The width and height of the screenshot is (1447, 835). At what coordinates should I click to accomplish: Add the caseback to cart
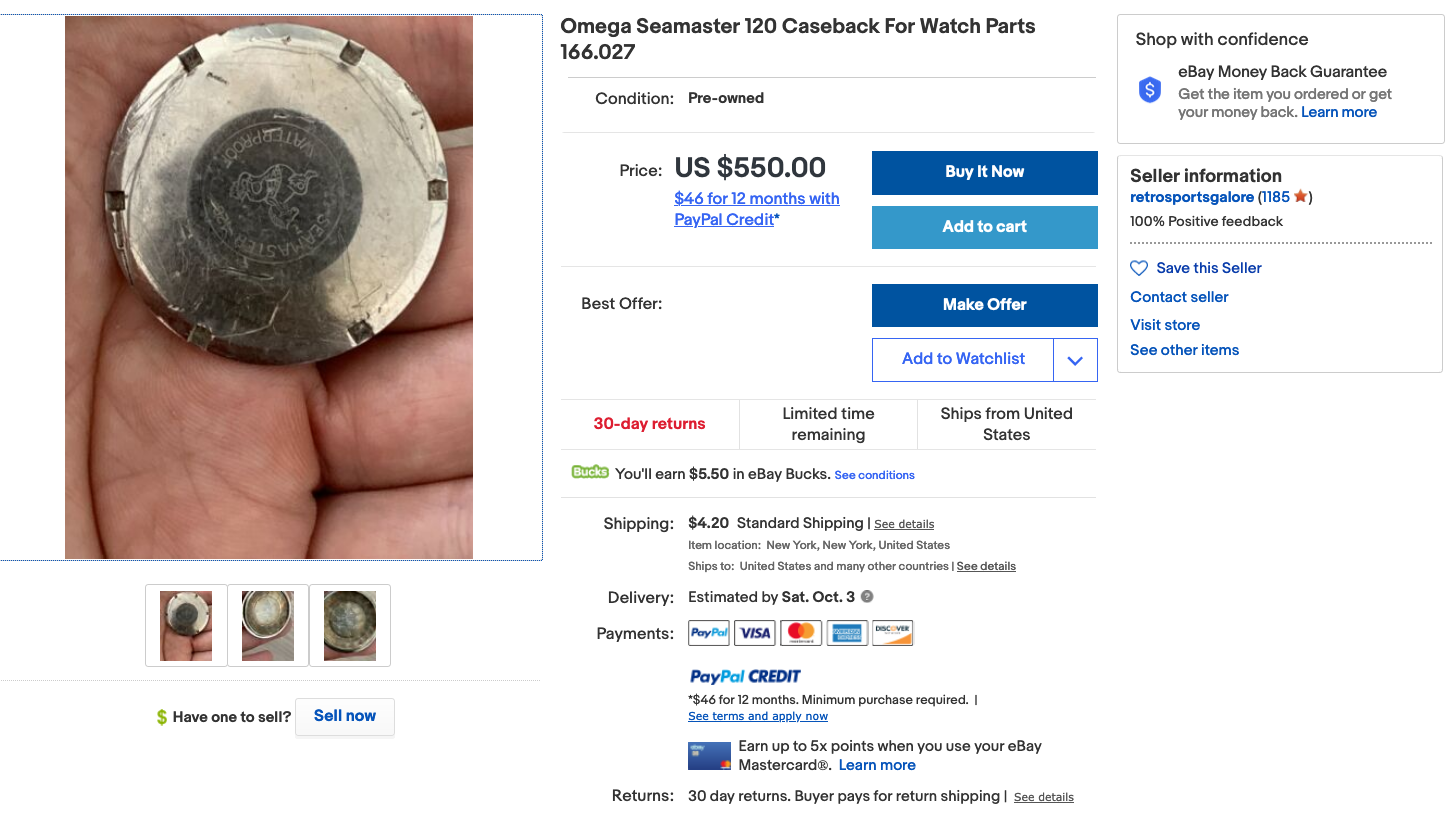click(x=984, y=227)
